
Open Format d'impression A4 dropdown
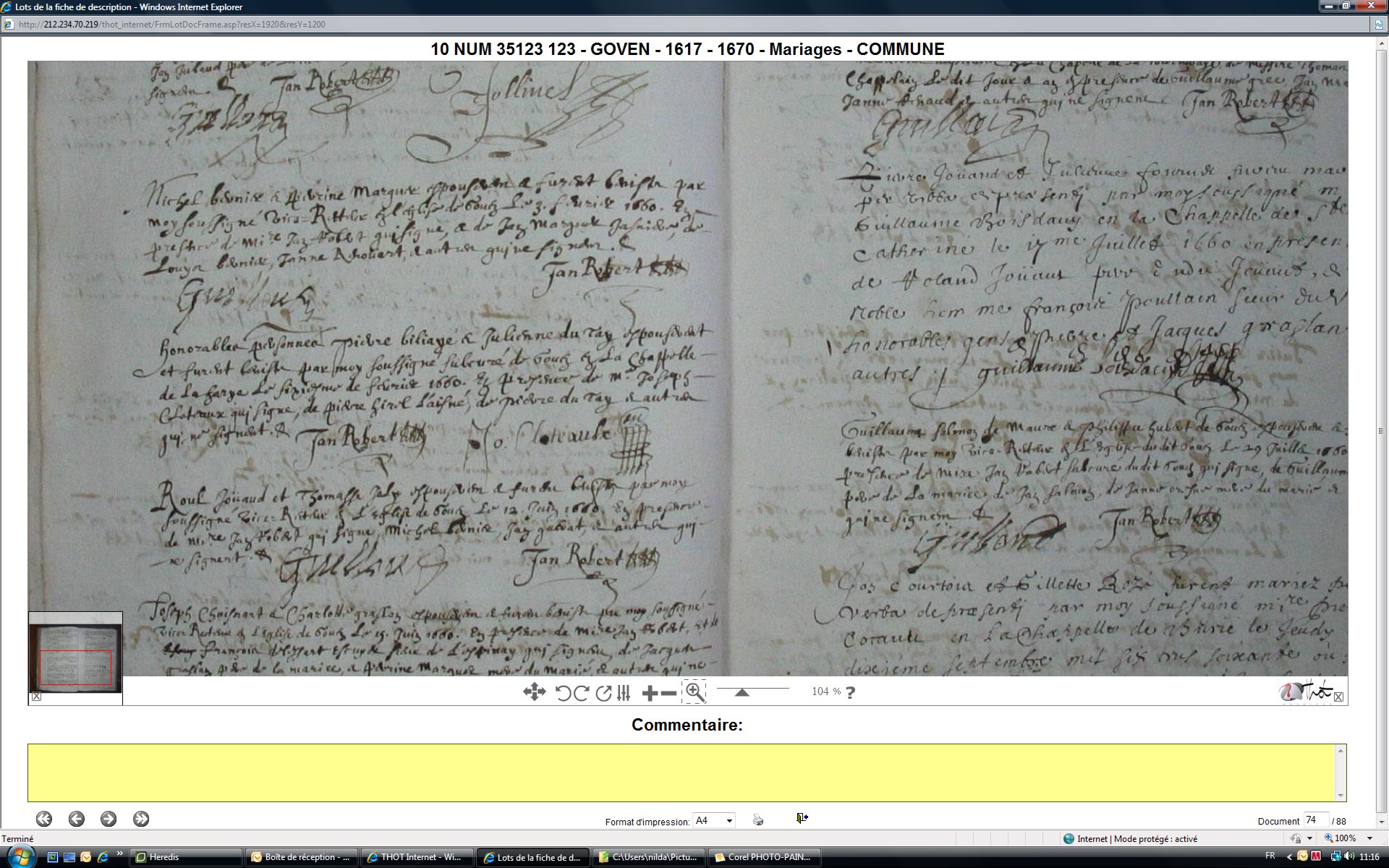click(x=714, y=820)
